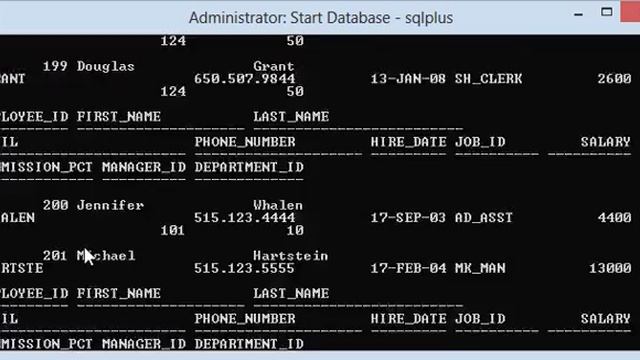
Task: Click employee ID 199
Action: coord(55,66)
